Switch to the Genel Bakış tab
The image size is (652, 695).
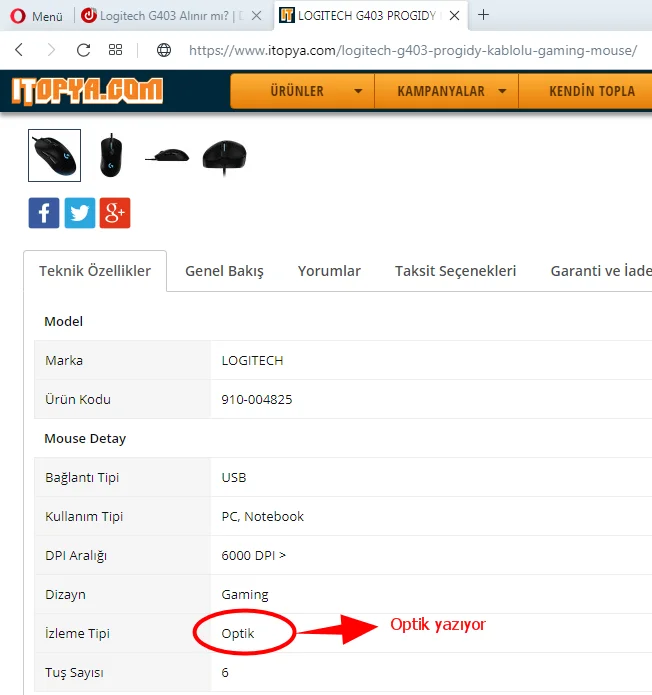click(224, 271)
